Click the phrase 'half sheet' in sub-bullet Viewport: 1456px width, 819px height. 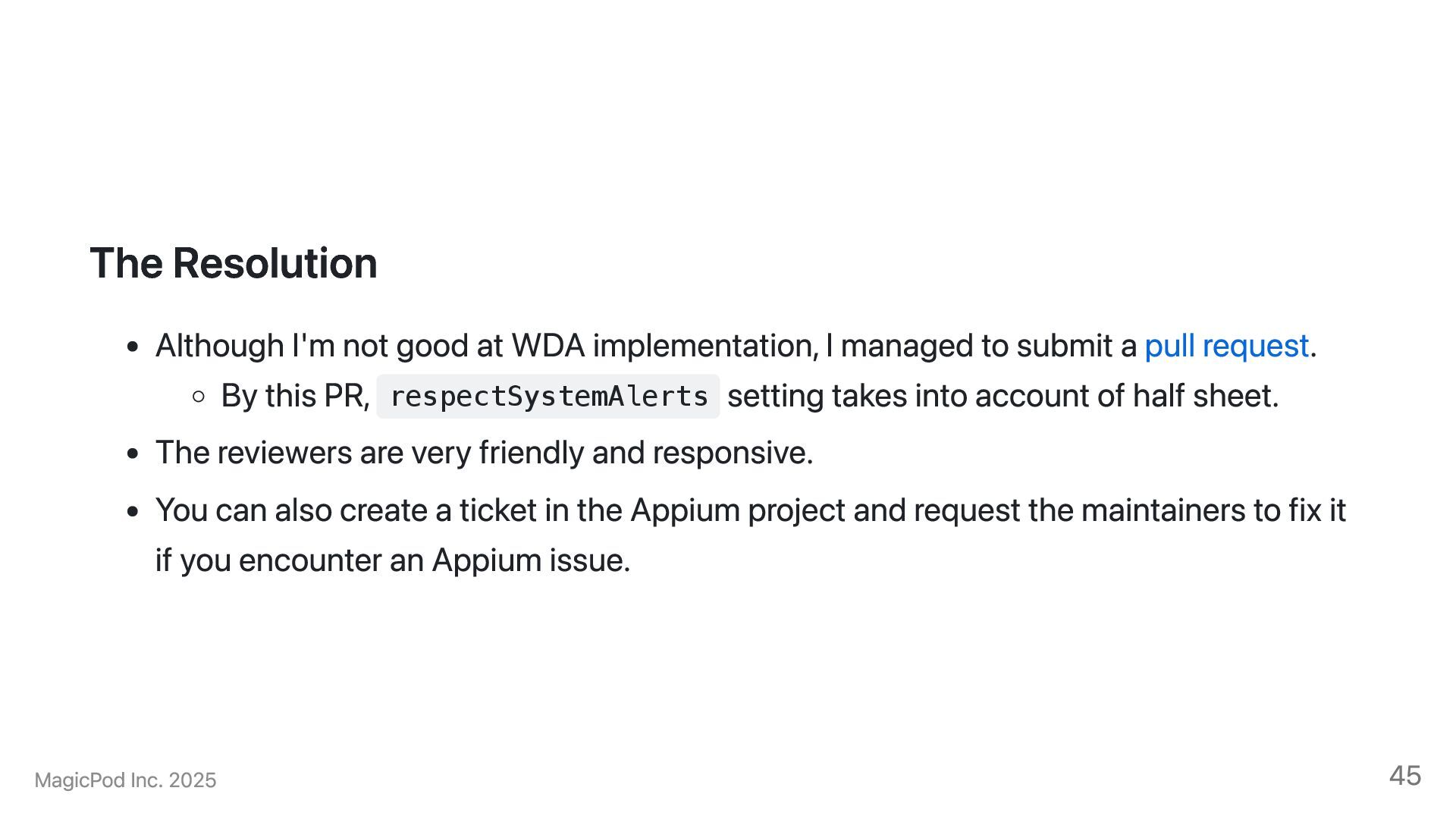click(1204, 397)
